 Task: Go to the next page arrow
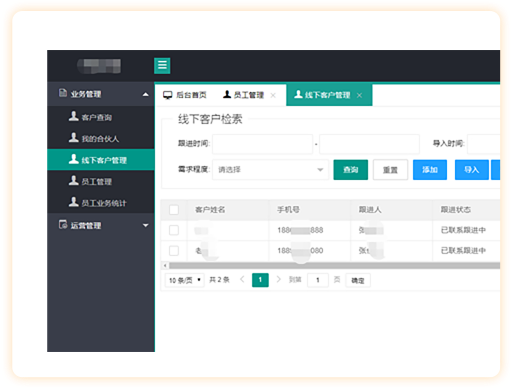pos(278,279)
